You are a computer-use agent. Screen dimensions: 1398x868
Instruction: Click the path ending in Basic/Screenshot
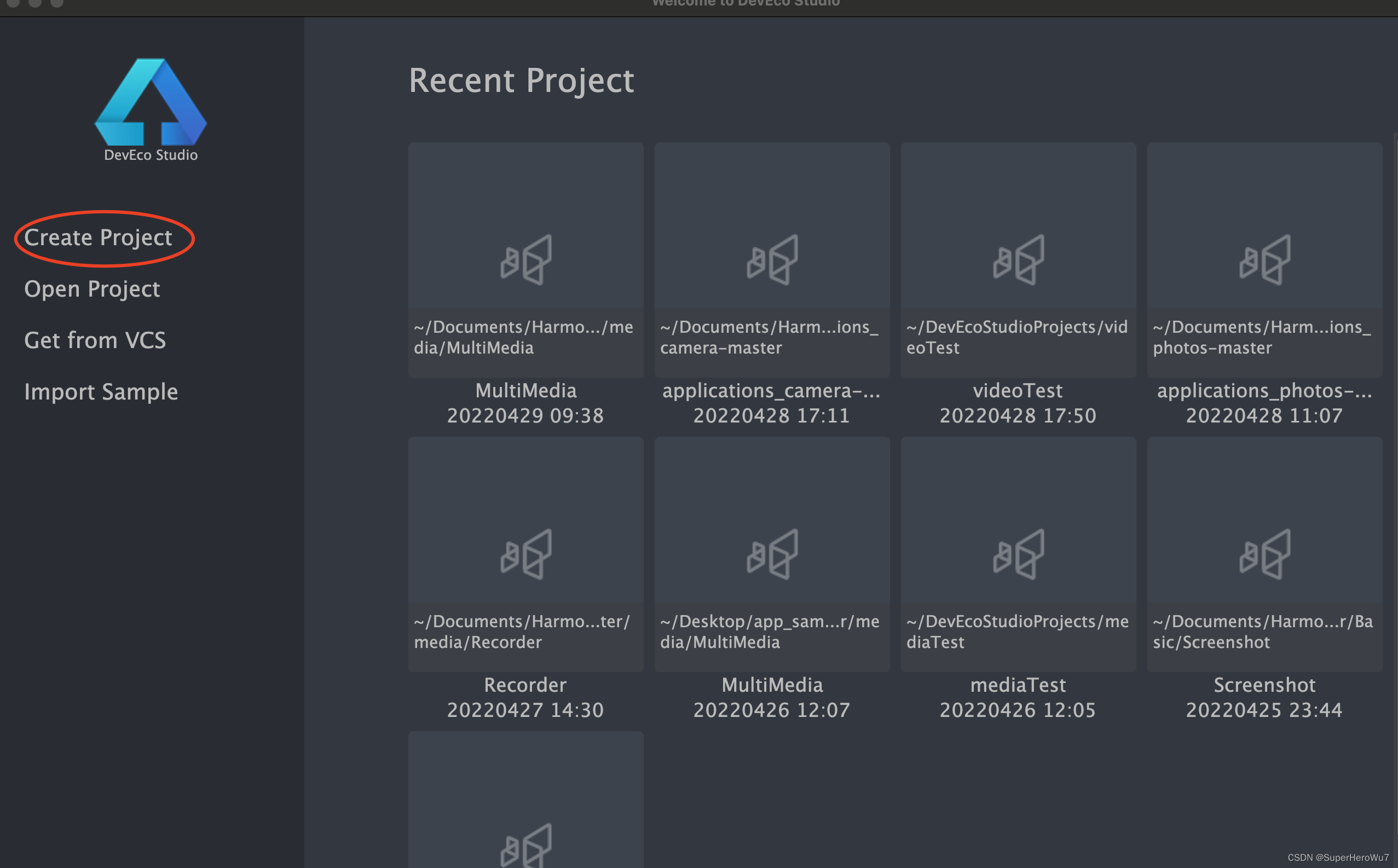click(x=1263, y=632)
